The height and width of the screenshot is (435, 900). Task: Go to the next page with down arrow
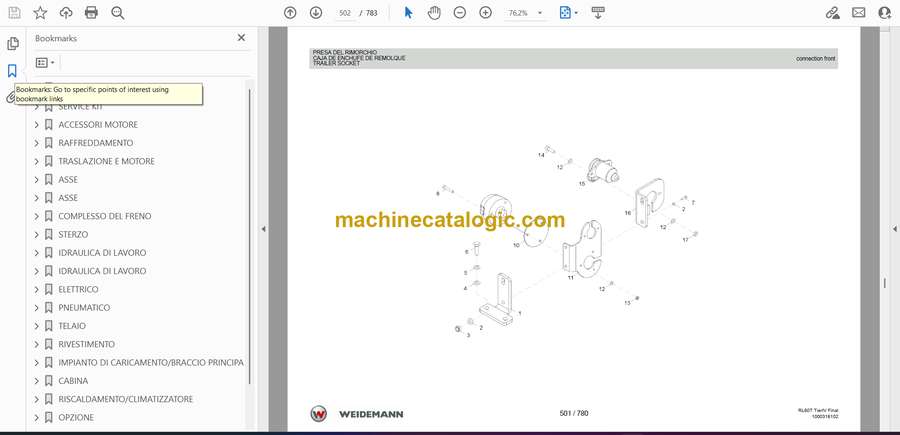tap(316, 13)
